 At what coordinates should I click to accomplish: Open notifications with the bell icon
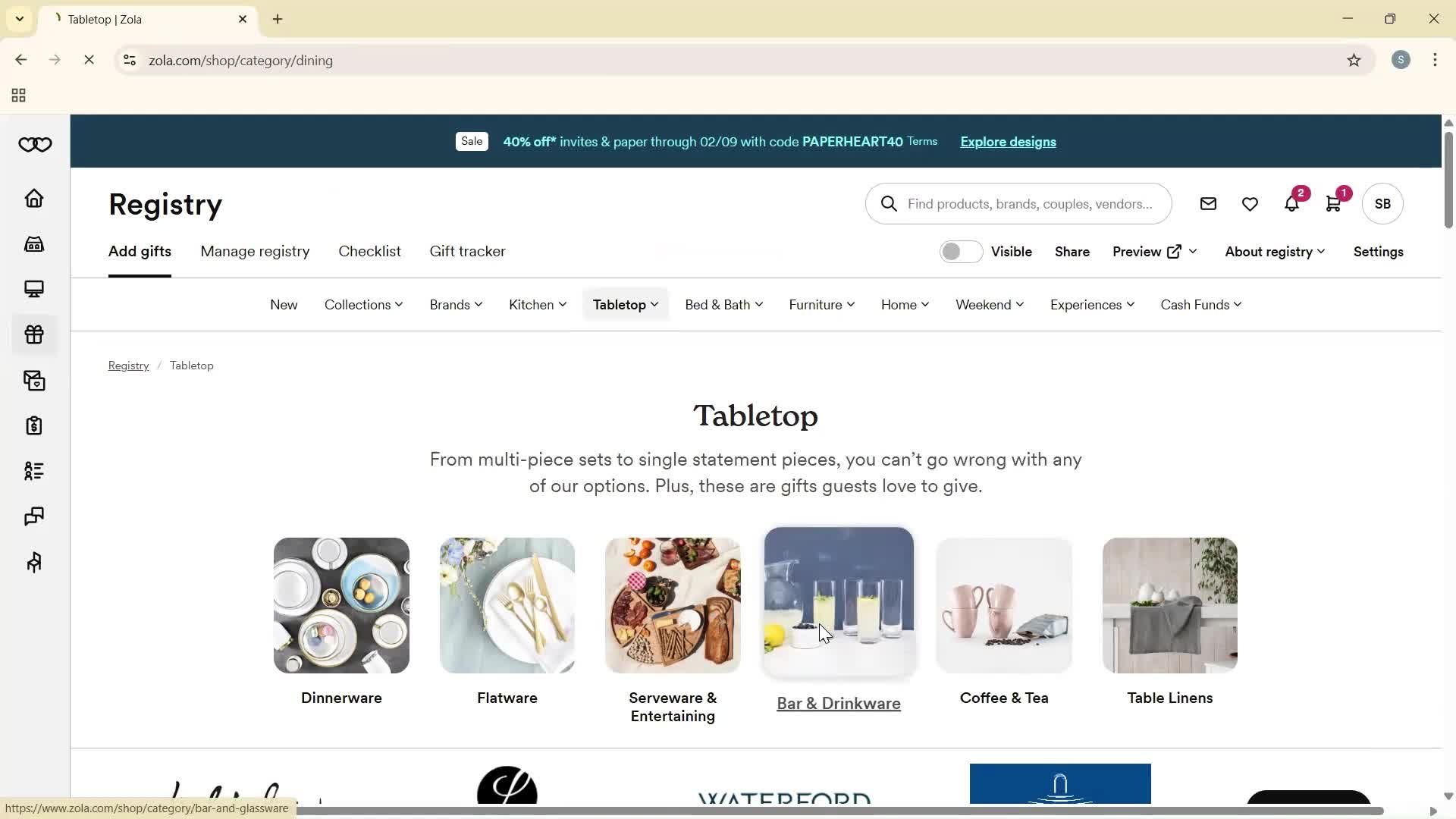1292,203
